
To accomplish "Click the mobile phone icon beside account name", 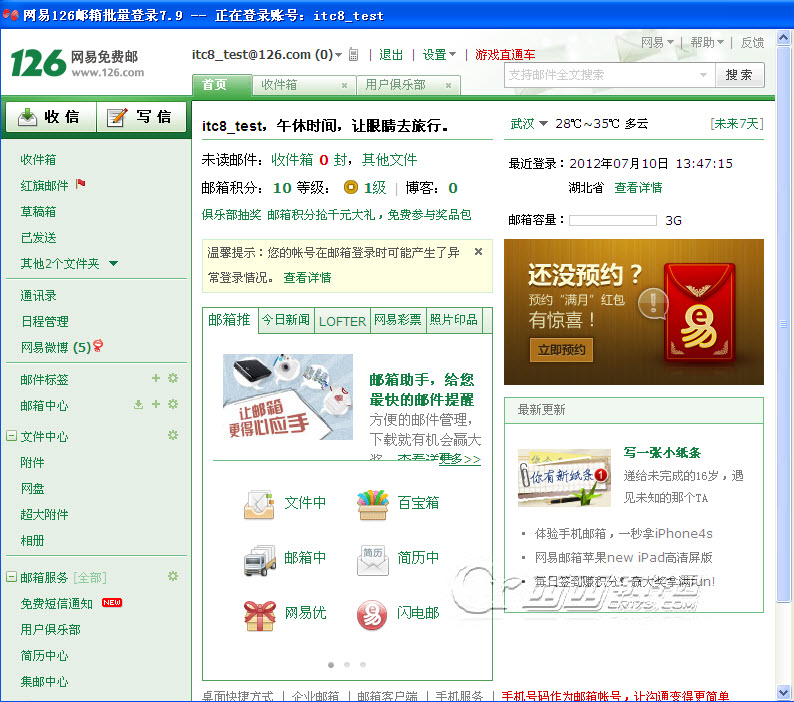I will click(x=353, y=55).
